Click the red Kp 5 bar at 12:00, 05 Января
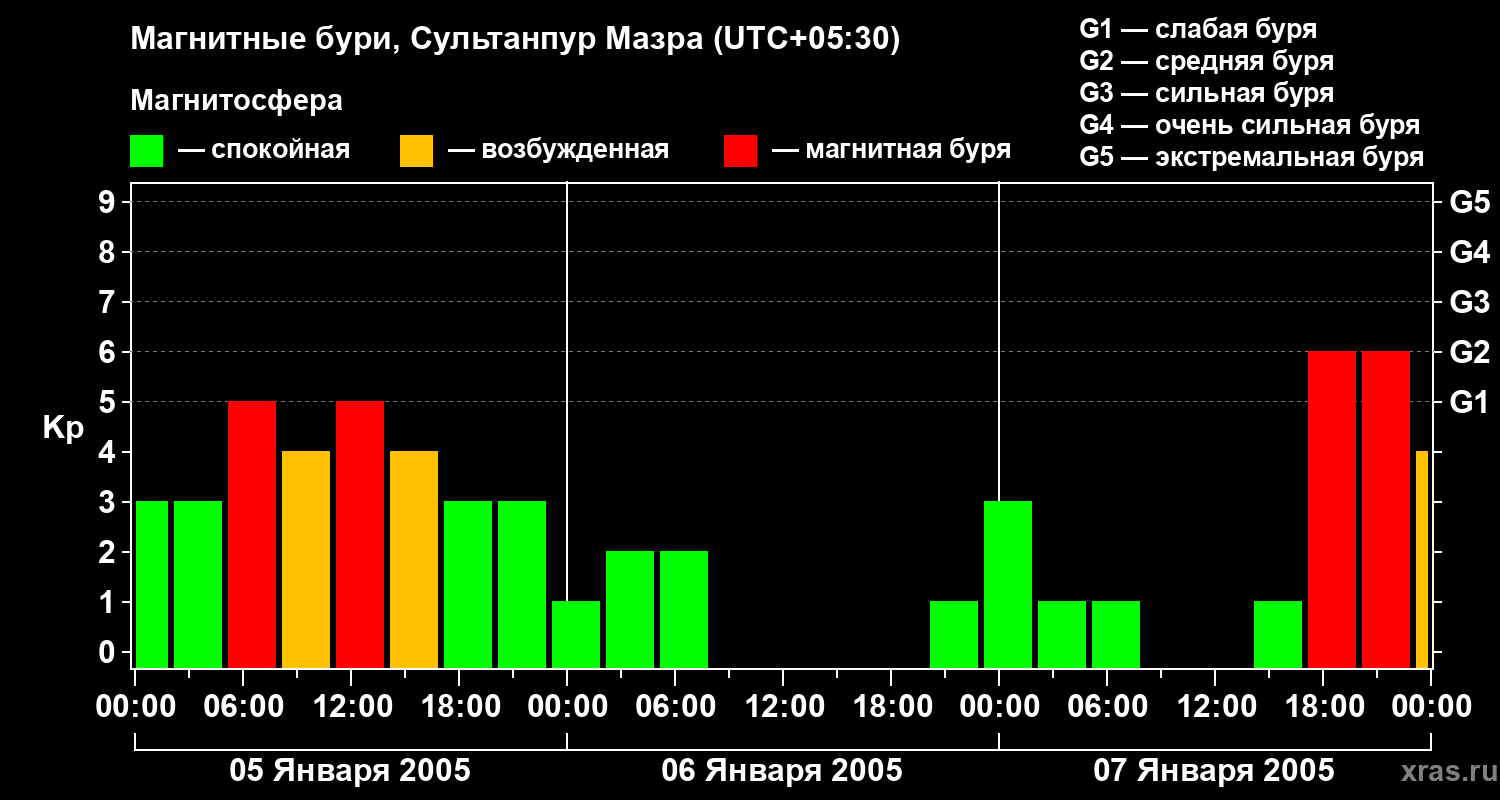The image size is (1500, 800). [360, 535]
